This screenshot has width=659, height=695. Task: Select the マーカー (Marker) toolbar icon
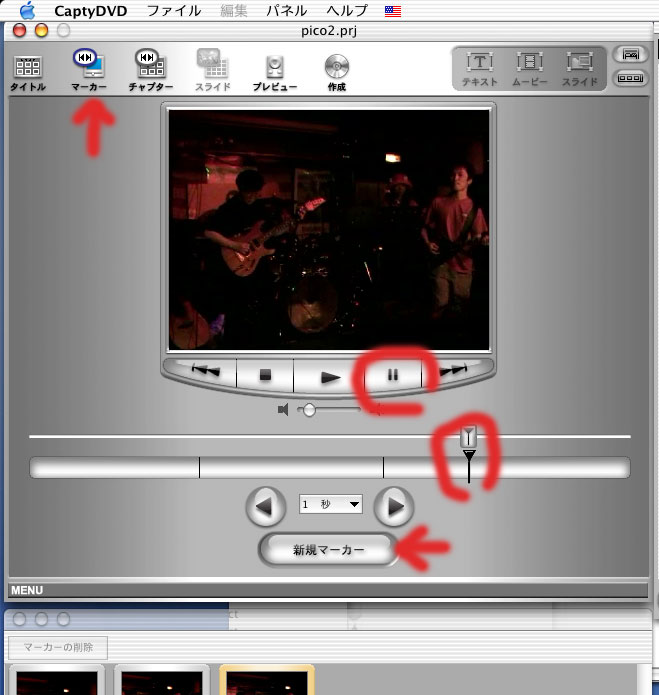[89, 66]
